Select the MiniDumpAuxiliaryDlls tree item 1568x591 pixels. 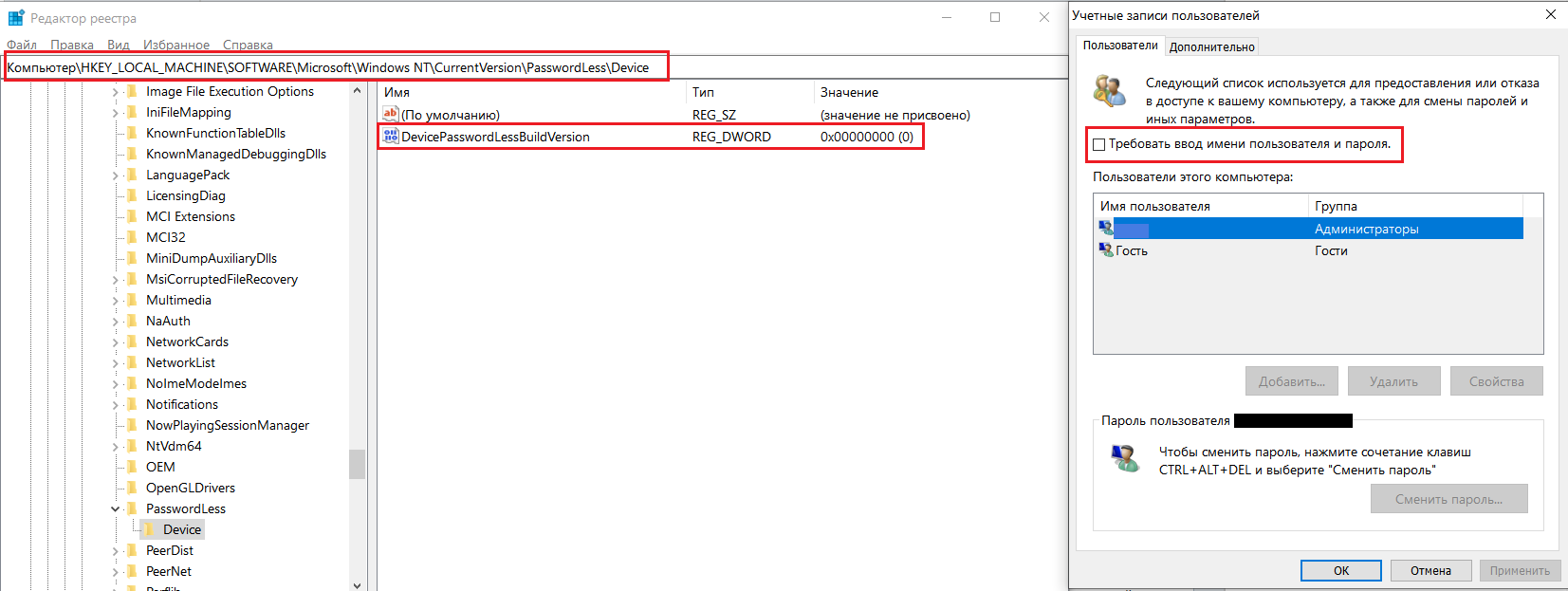click(212, 258)
